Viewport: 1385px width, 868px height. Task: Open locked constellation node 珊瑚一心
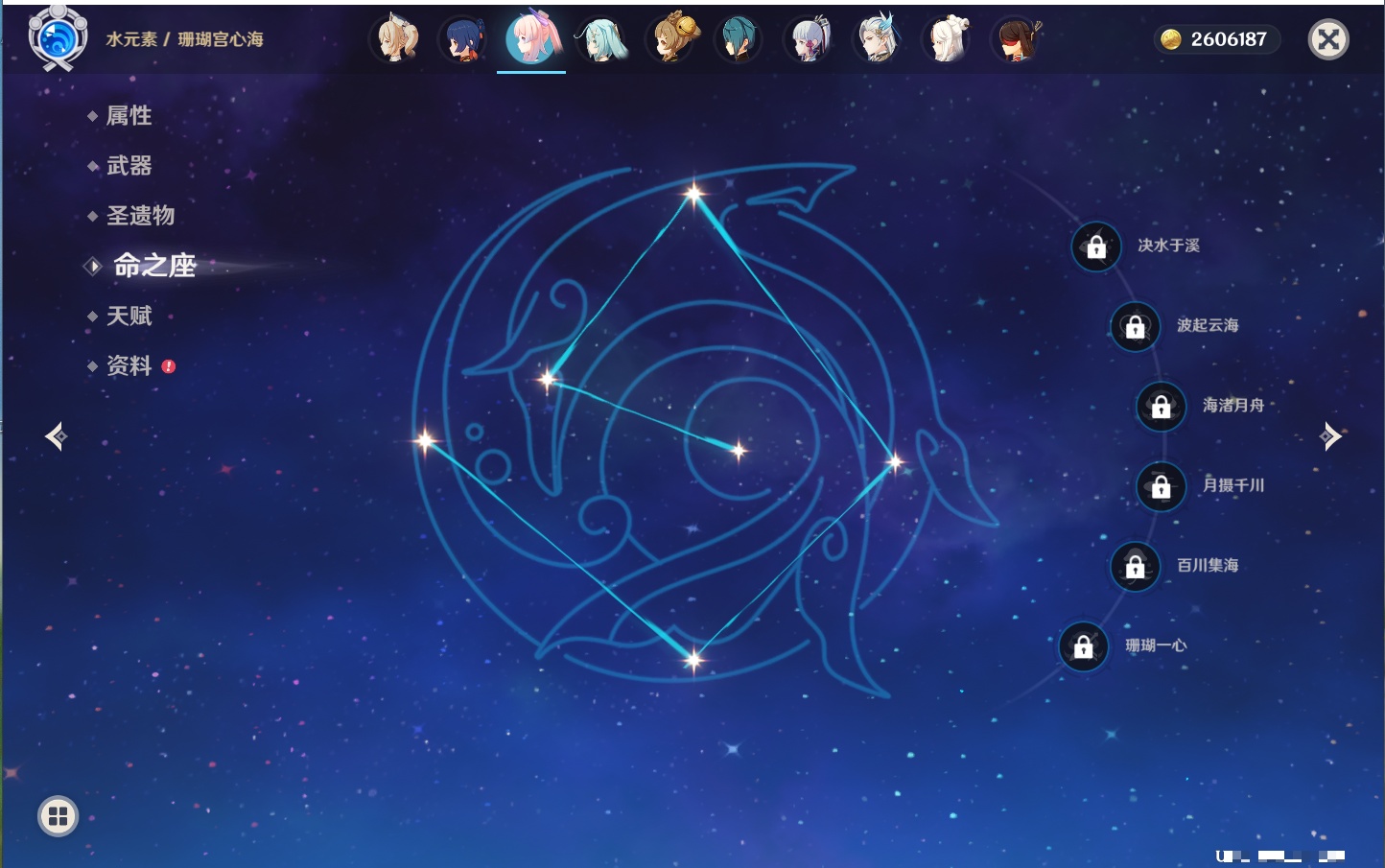(1083, 646)
